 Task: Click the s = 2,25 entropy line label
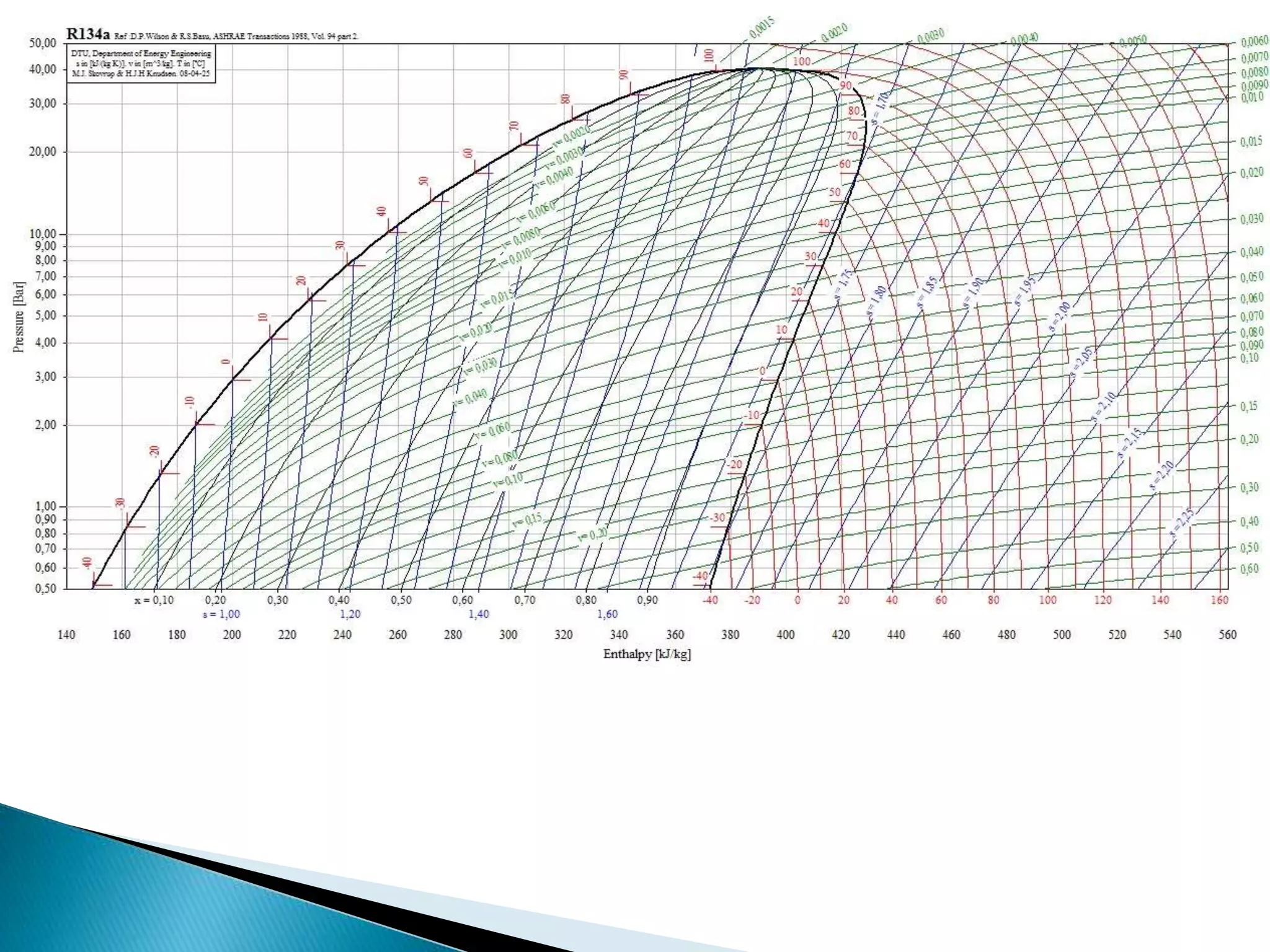[1181, 522]
